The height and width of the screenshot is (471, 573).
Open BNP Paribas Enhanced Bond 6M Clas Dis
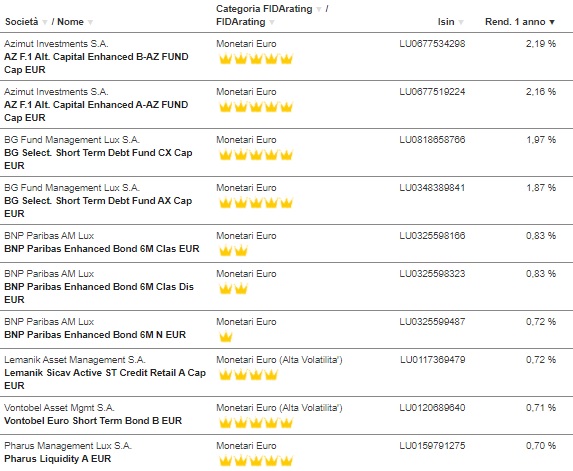[99, 293]
